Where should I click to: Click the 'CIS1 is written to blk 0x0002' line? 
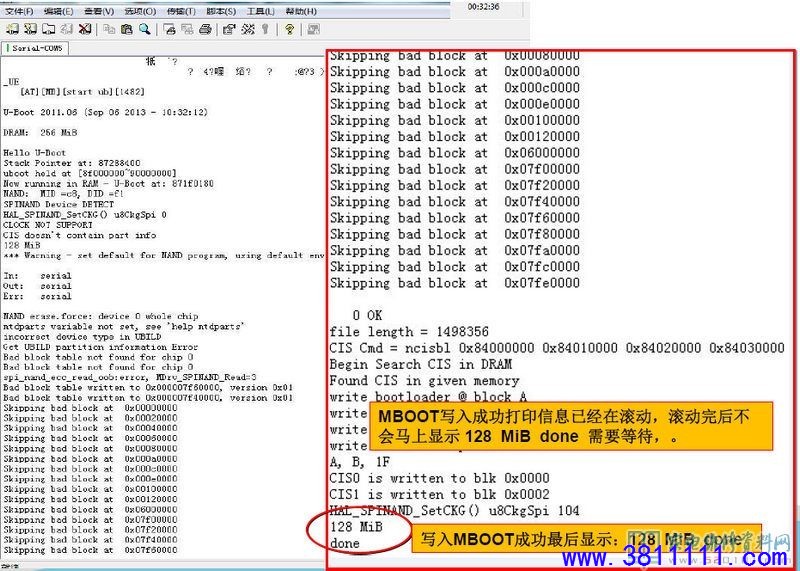(x=439, y=494)
